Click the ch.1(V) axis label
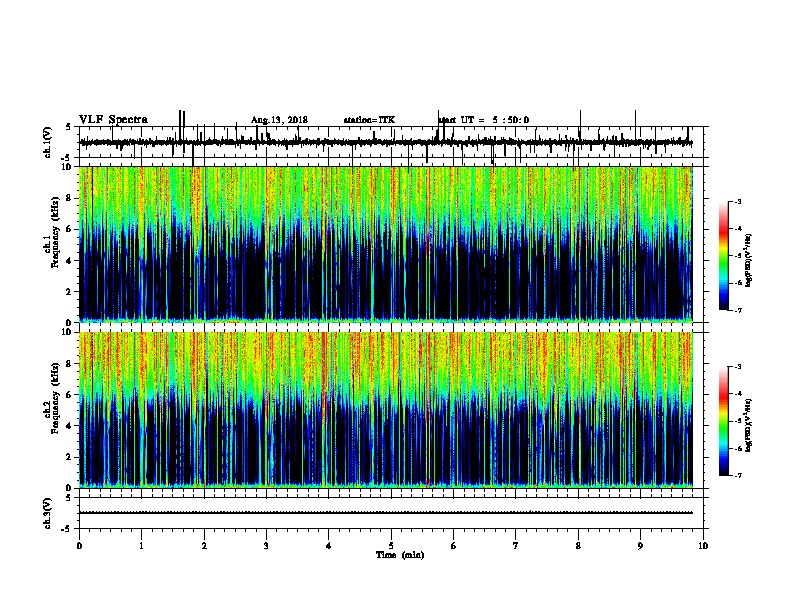 coord(48,142)
